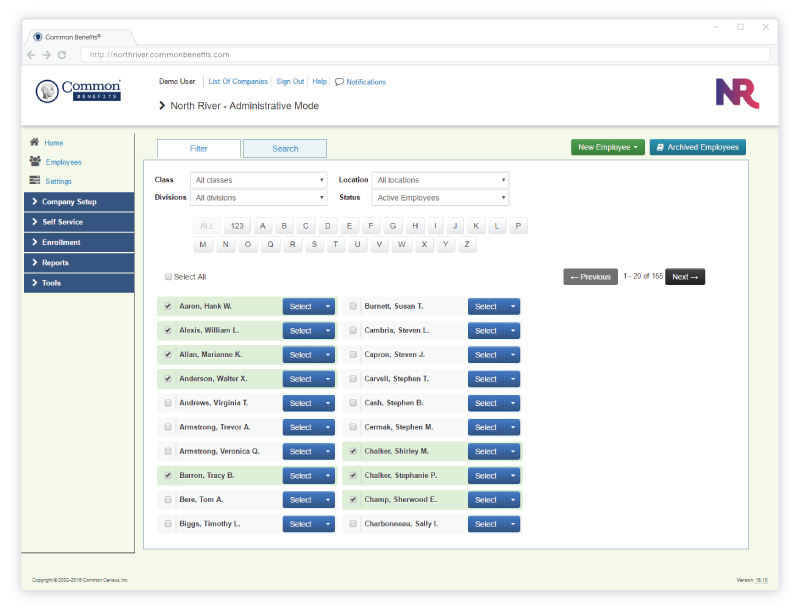Click the Notifications speech bubble icon
This screenshot has width=800, height=614.
coord(339,82)
